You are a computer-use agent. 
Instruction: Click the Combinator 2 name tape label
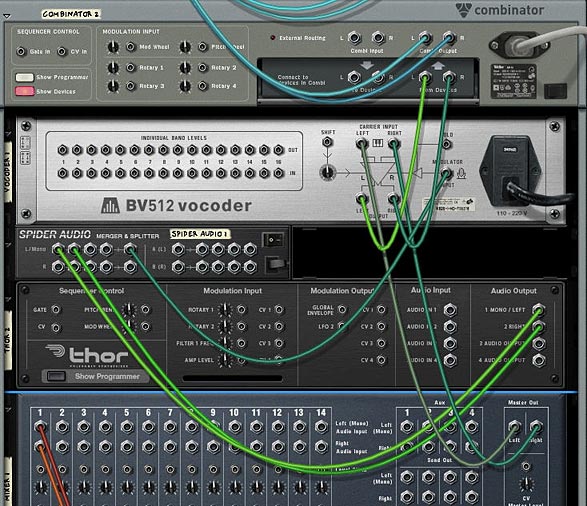pos(70,14)
